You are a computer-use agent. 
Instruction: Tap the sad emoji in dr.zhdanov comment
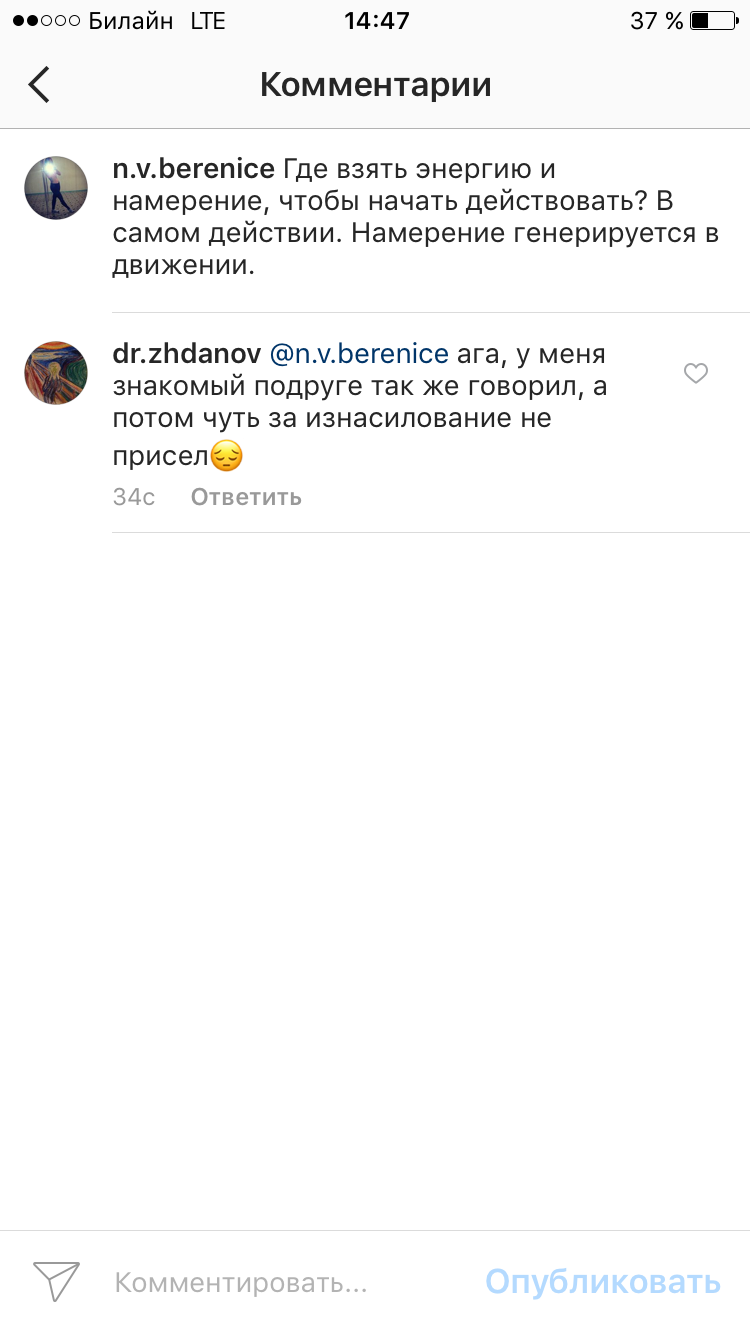click(x=227, y=457)
